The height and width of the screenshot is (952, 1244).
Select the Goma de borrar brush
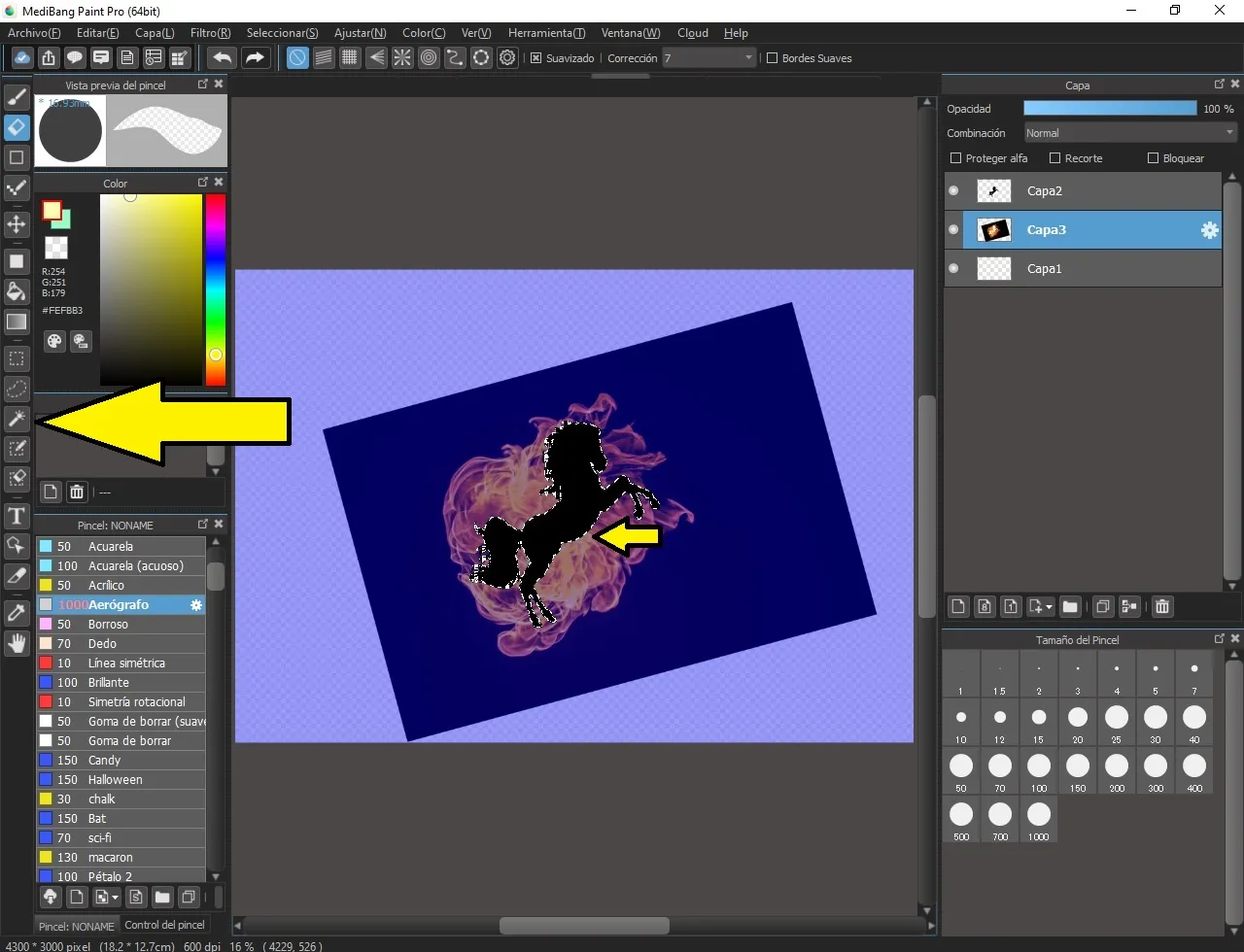pos(121,740)
